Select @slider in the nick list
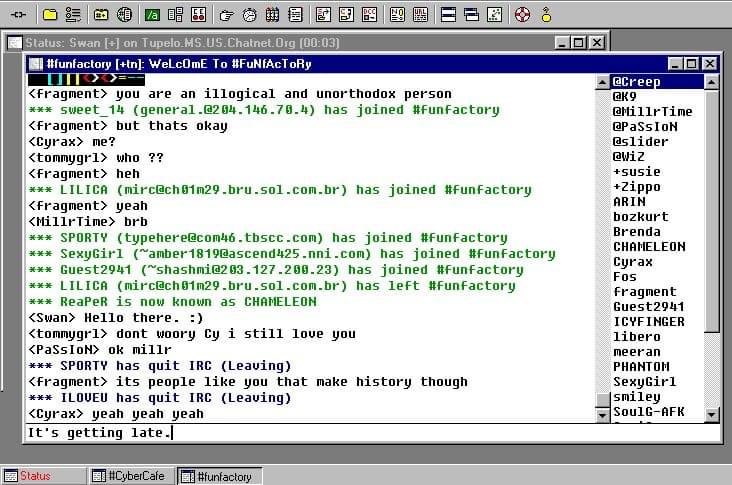The image size is (732, 485). click(657, 141)
